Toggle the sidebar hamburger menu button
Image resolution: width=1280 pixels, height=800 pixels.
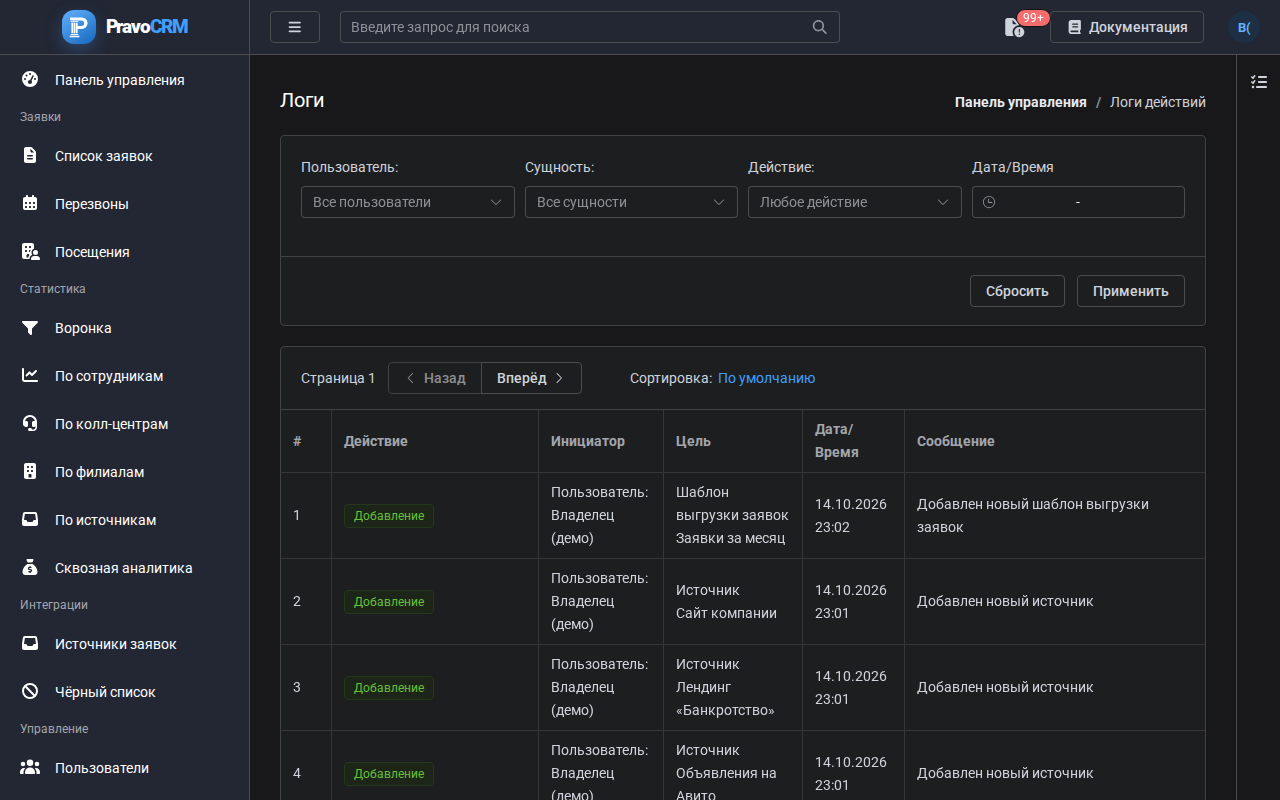click(295, 27)
